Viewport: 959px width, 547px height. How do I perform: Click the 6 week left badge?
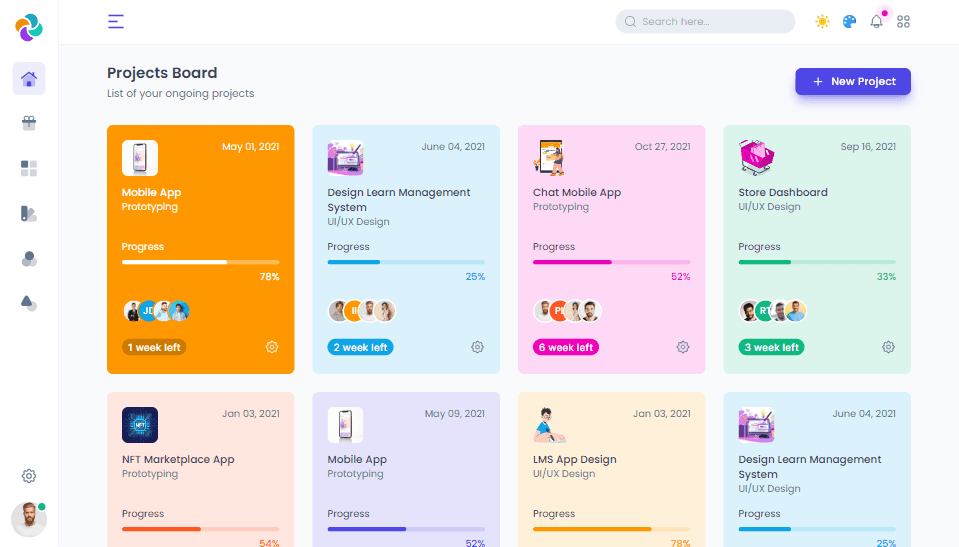(566, 347)
